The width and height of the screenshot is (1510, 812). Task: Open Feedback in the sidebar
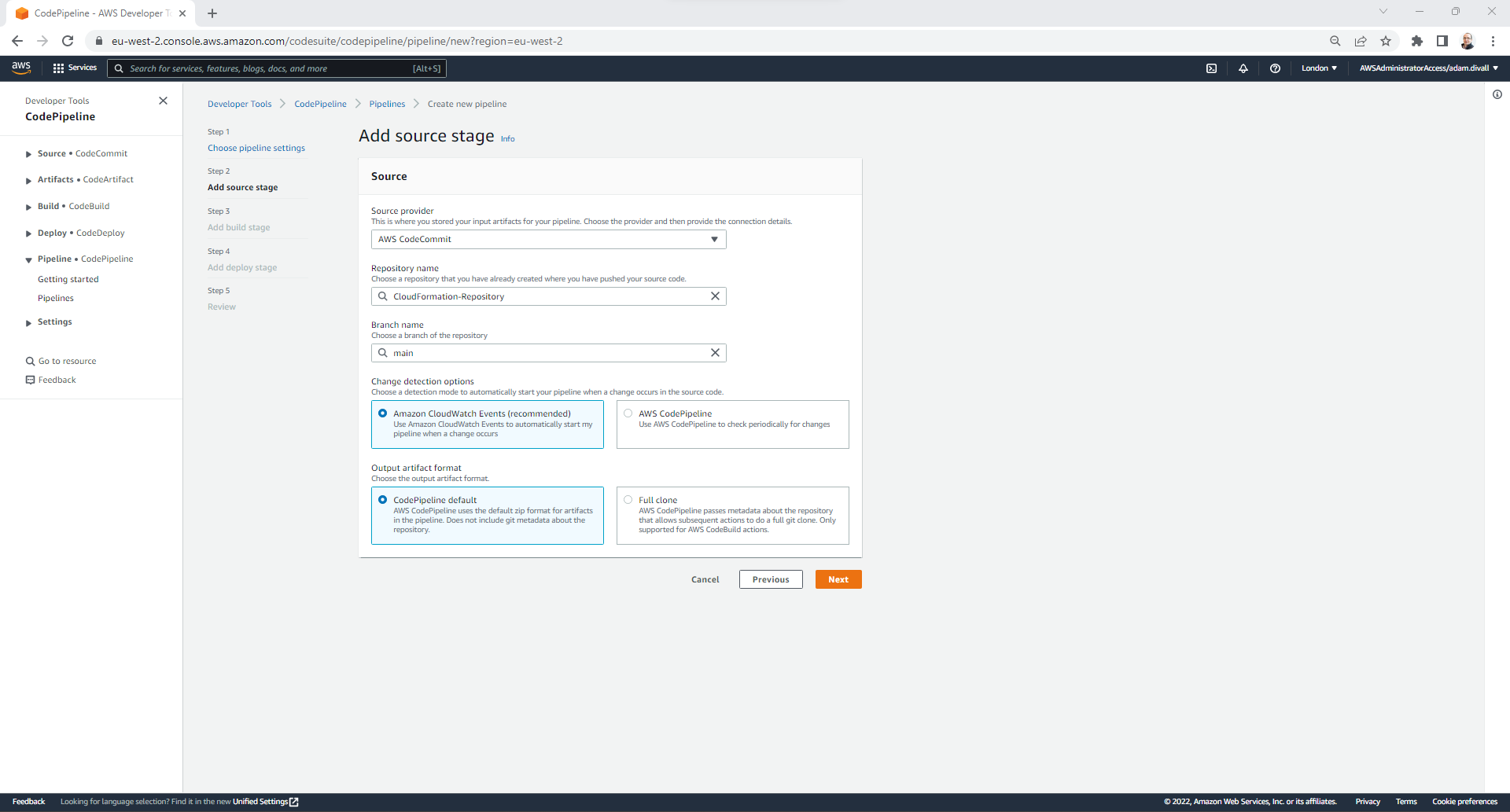pyautogui.click(x=57, y=380)
